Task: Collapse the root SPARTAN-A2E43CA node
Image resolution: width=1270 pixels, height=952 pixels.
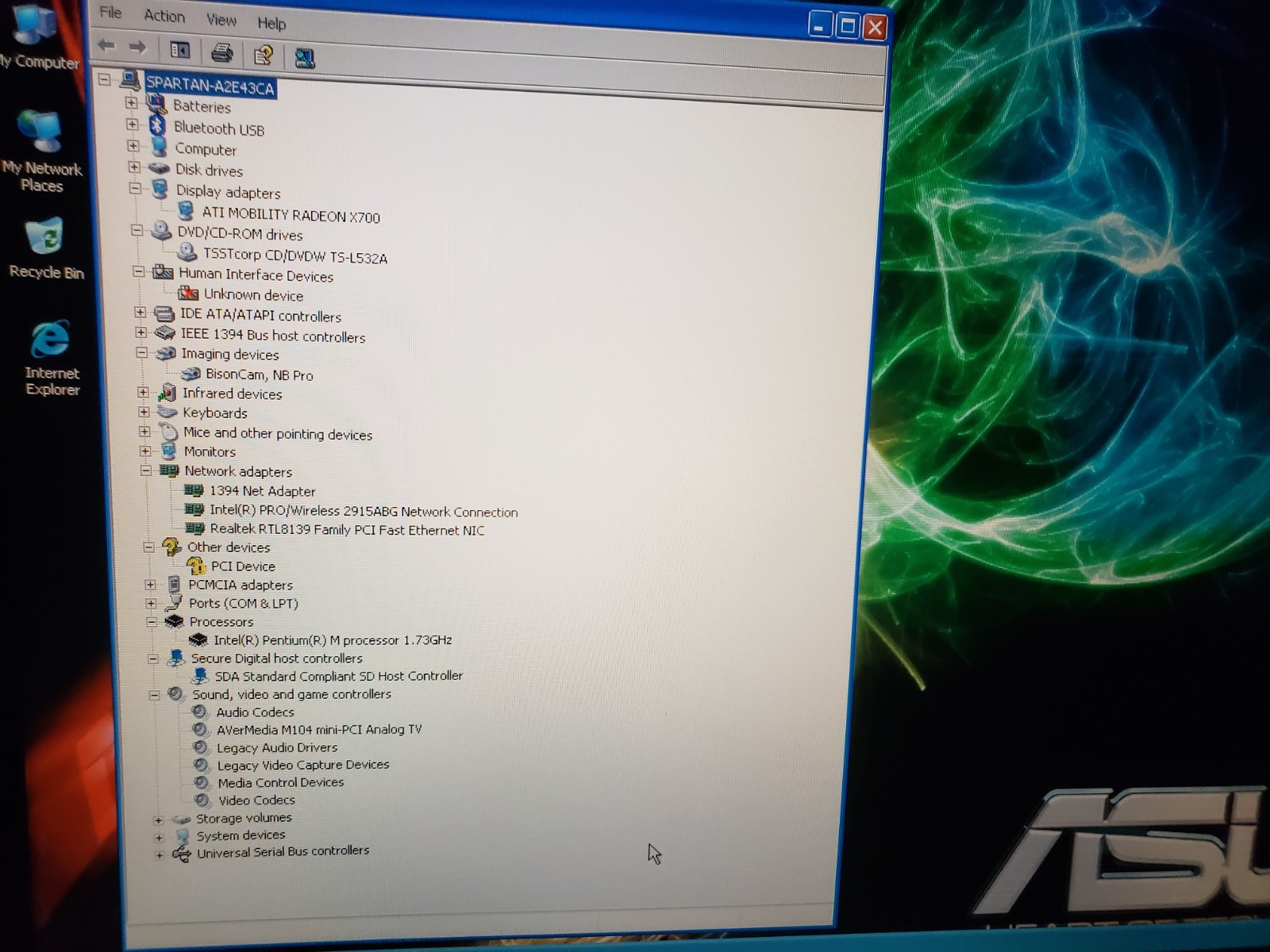Action: click(104, 79)
